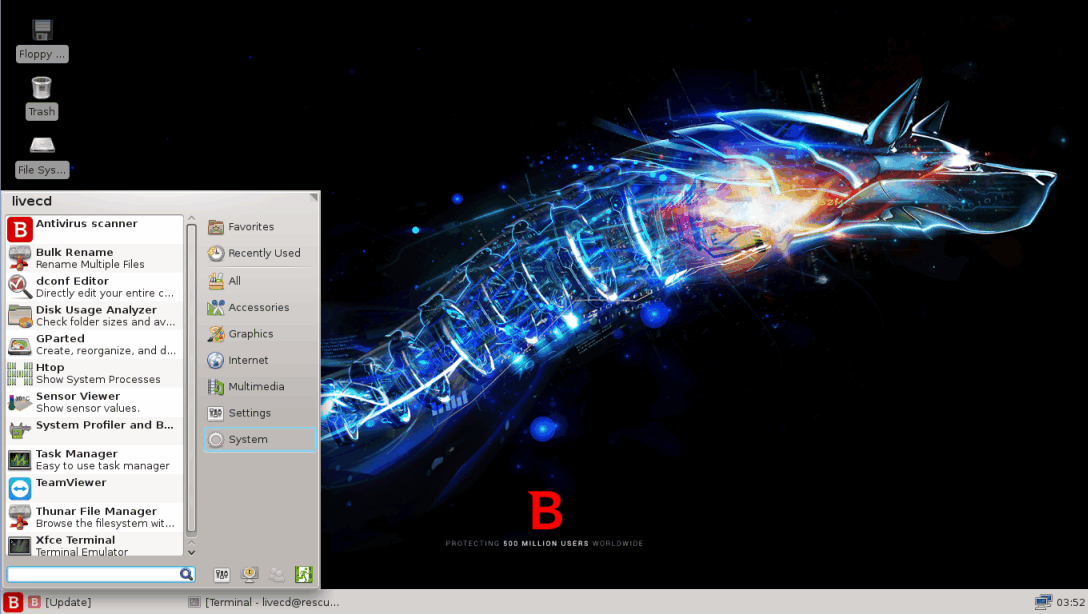Open the Settings Manager mixer icon

(221, 574)
